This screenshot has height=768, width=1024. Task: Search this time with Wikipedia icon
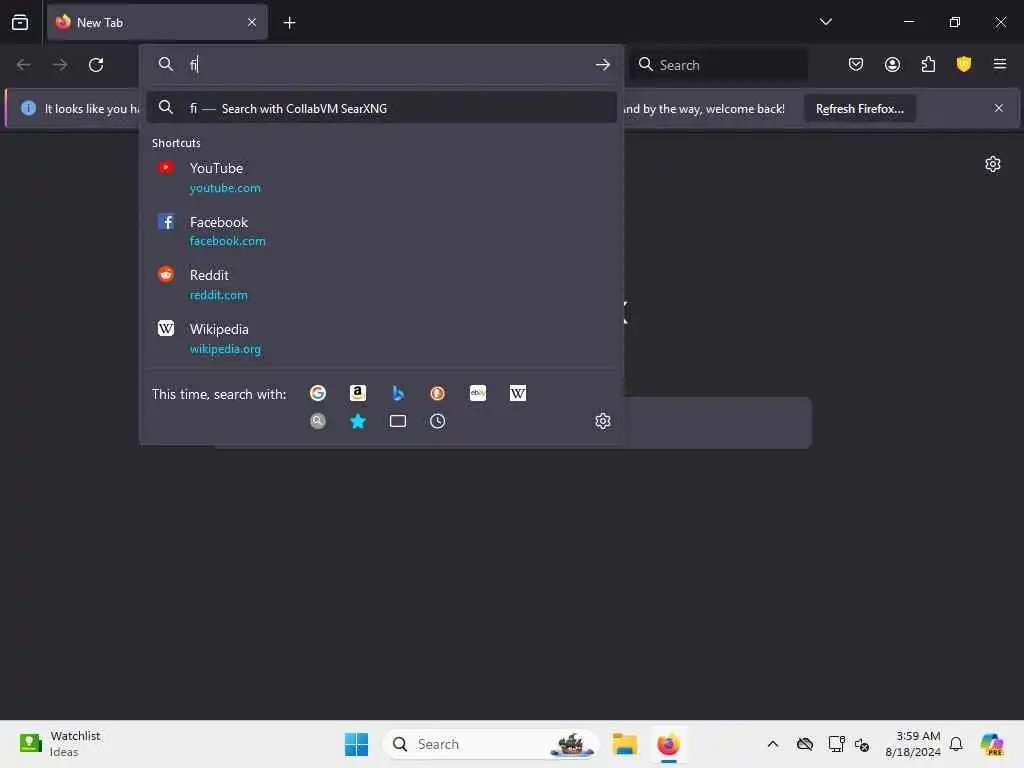(x=518, y=393)
